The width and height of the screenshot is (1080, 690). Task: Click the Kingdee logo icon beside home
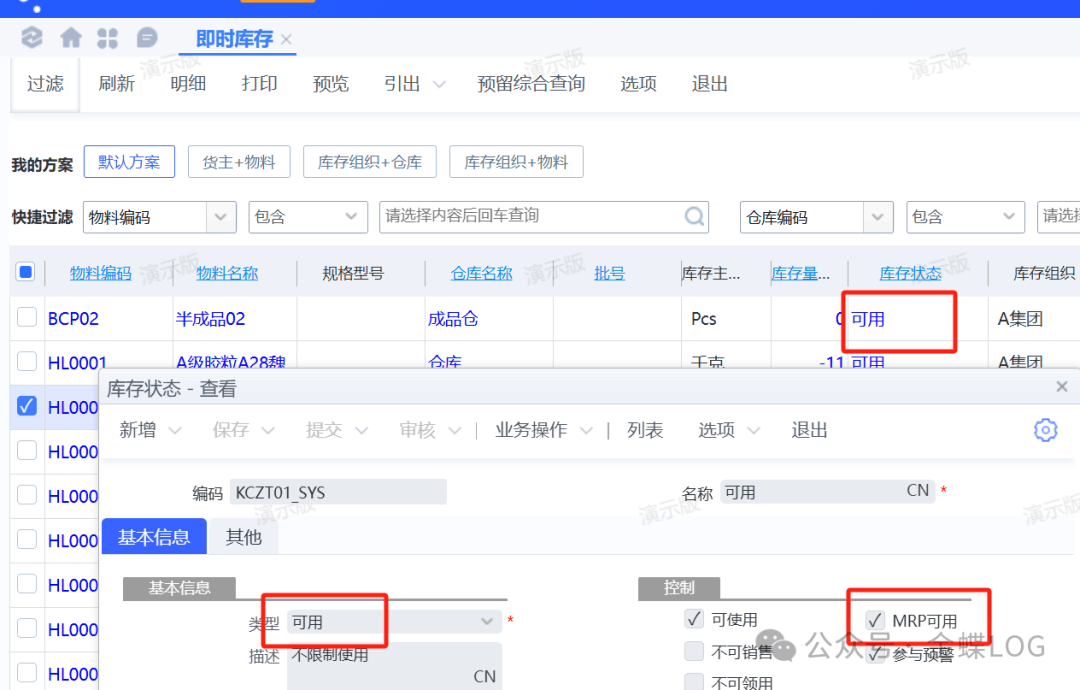pos(32,38)
